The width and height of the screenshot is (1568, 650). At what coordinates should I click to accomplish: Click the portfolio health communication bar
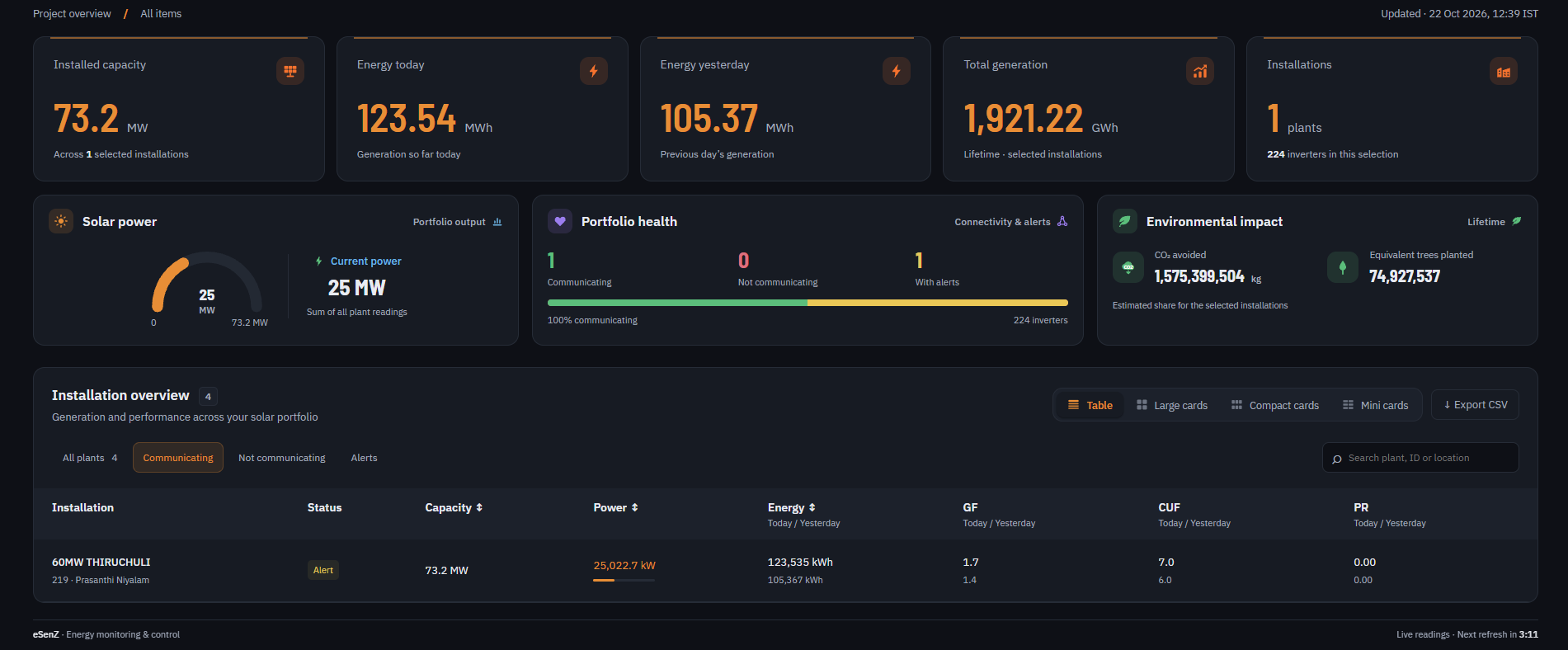coord(808,303)
